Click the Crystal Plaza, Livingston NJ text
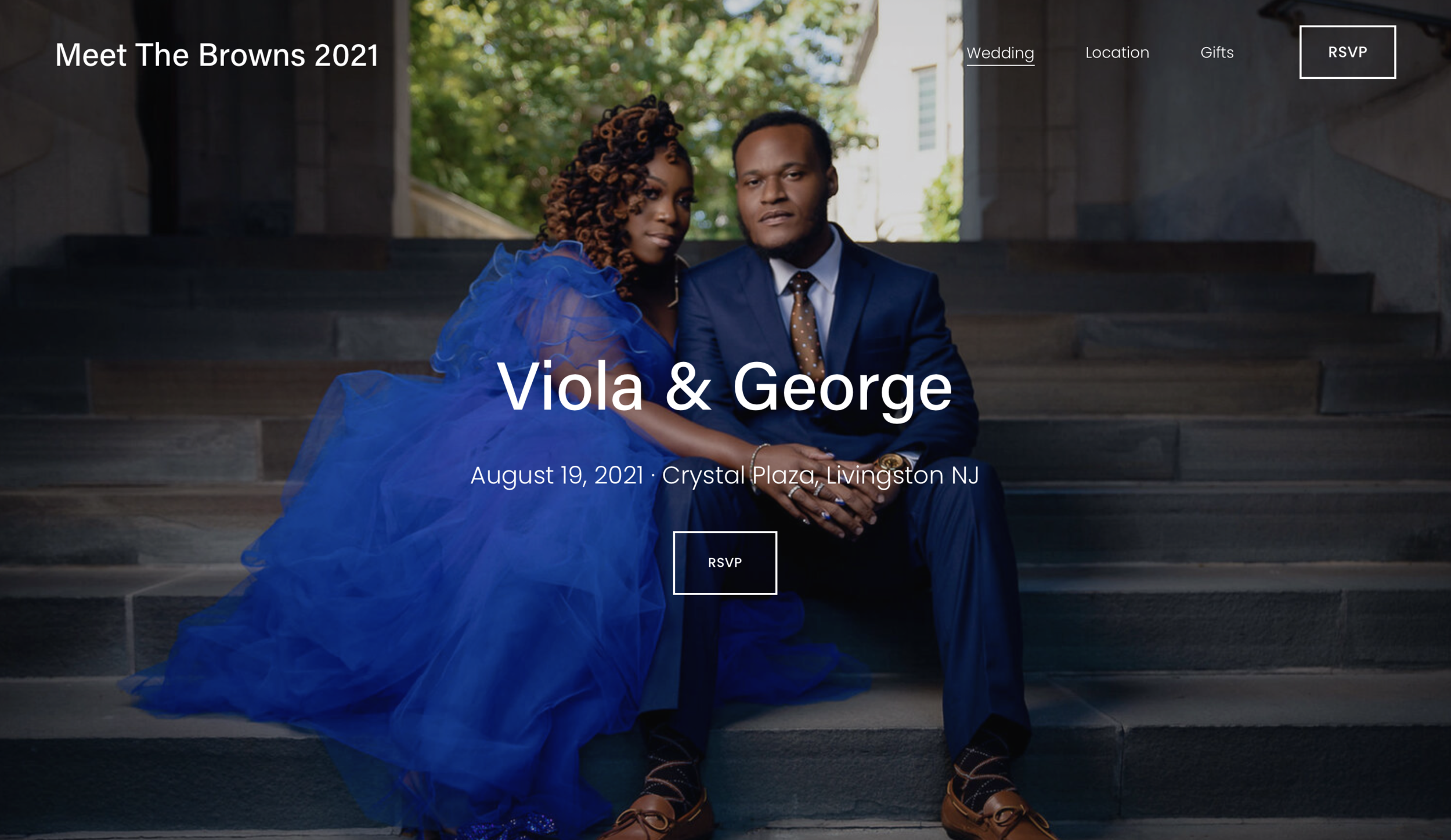This screenshot has height=840, width=1451. pyautogui.click(x=821, y=476)
